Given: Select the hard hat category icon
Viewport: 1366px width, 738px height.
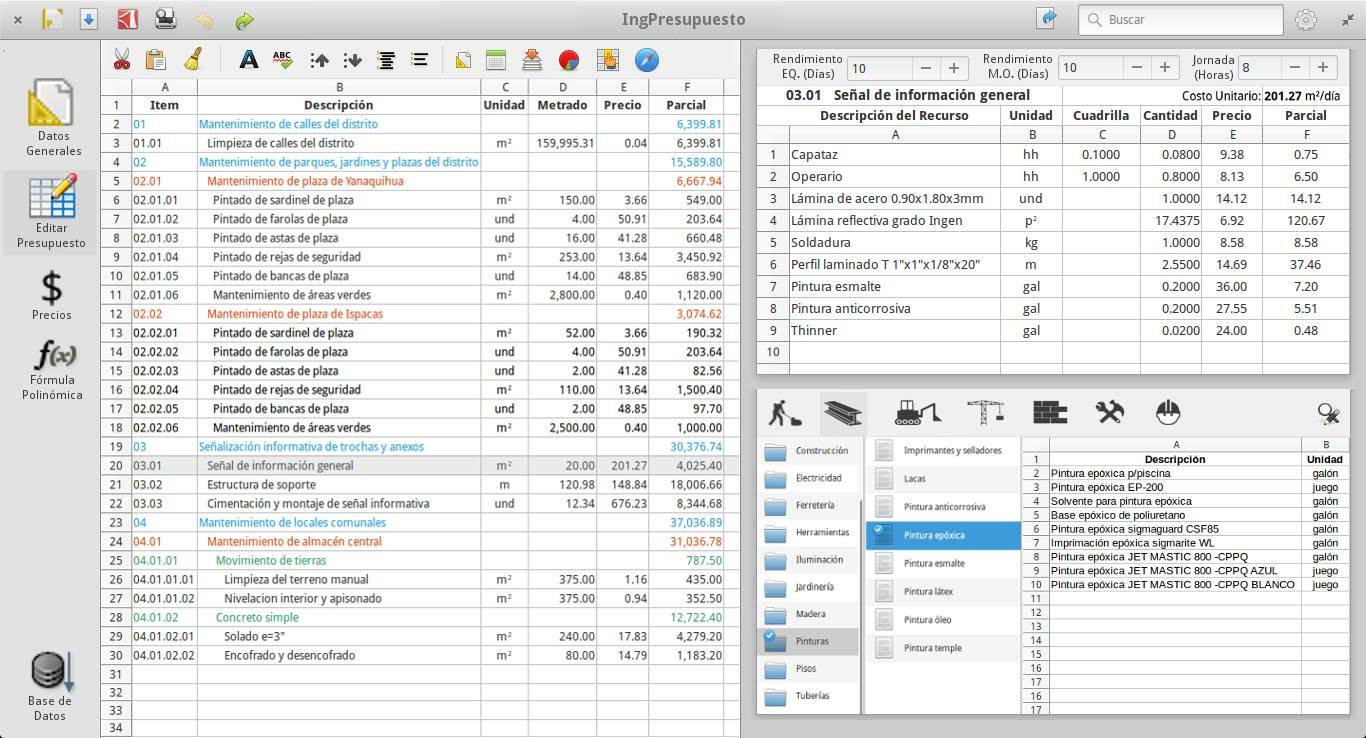Looking at the screenshot, I should tap(1168, 412).
